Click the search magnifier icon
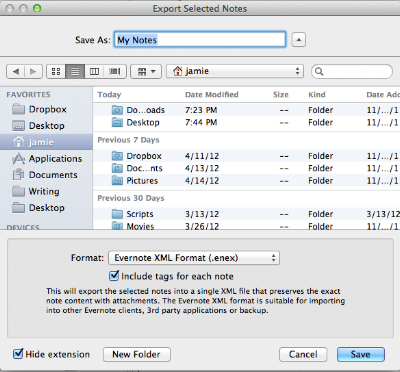This screenshot has height=372, width=400. (319, 71)
